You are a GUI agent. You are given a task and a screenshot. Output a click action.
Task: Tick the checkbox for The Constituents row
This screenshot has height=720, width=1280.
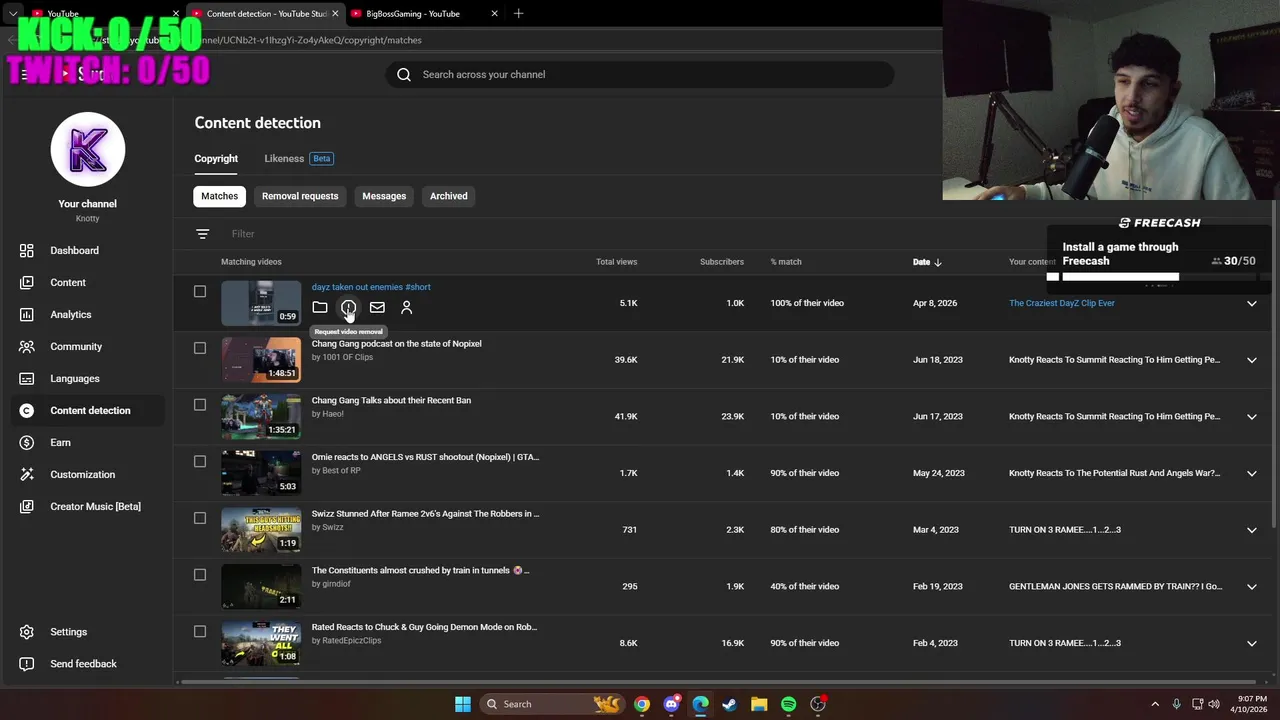[x=200, y=575]
